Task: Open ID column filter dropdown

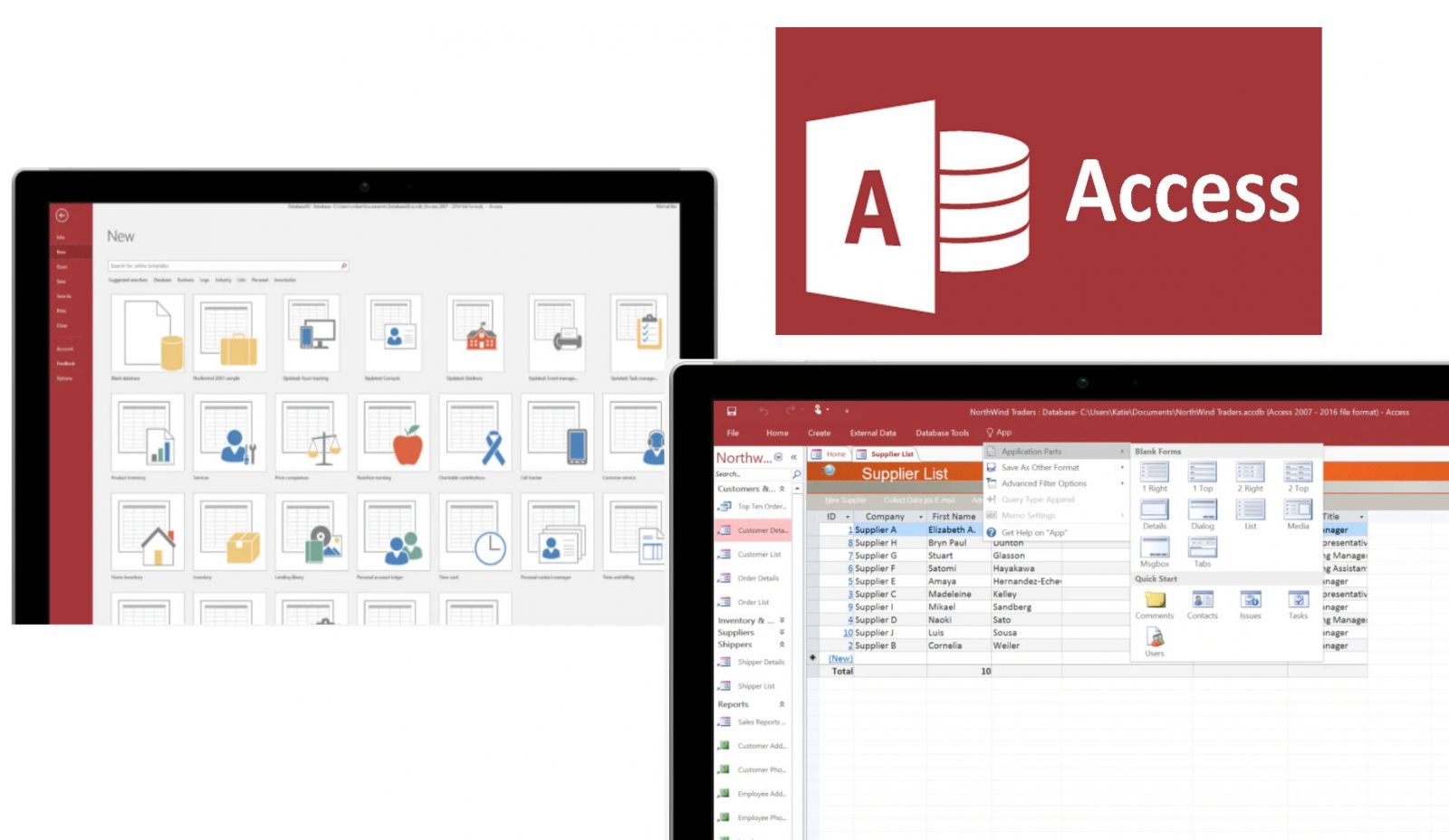Action: (x=848, y=517)
